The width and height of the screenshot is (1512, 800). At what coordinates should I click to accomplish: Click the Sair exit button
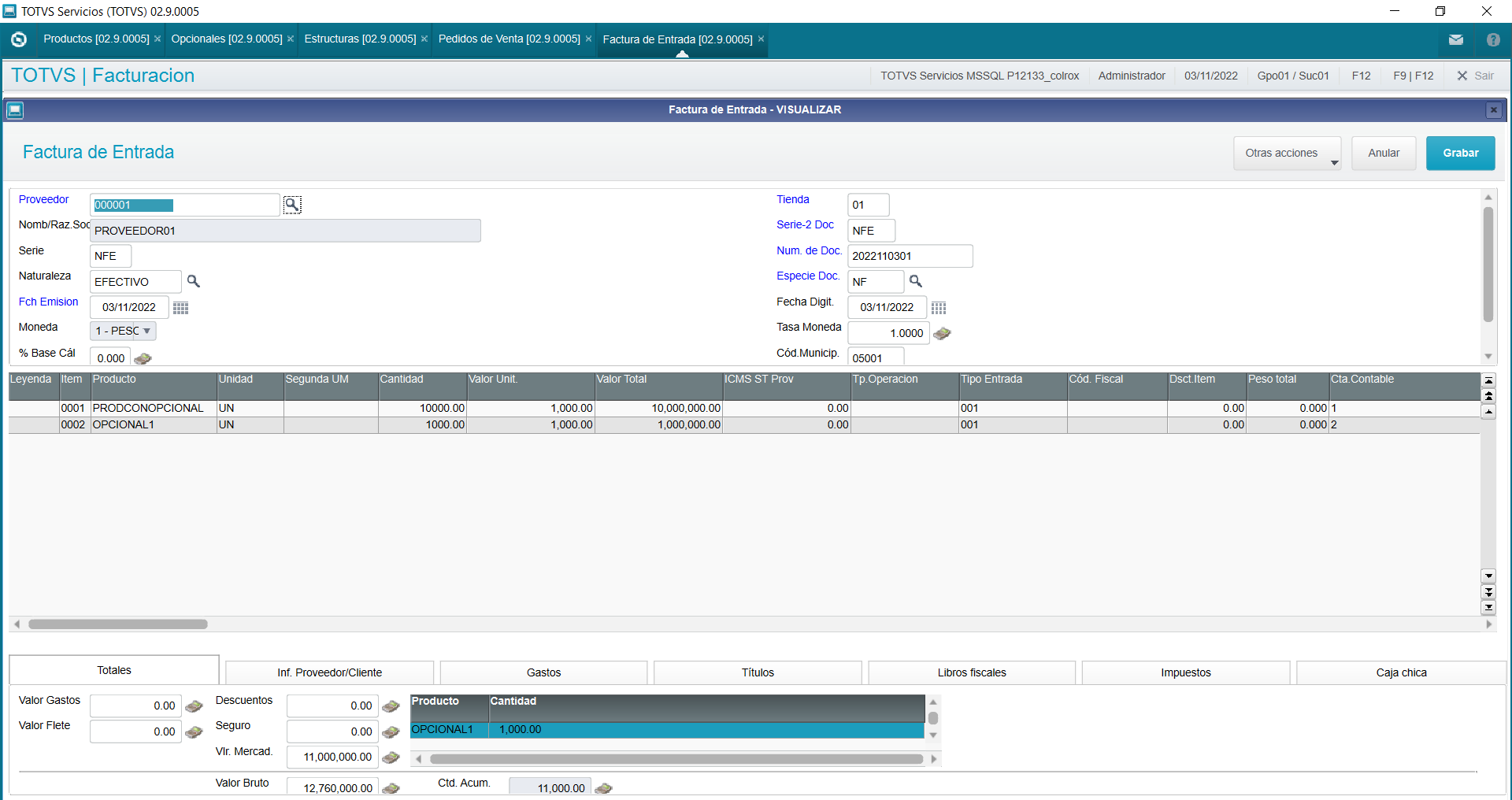[1475, 76]
